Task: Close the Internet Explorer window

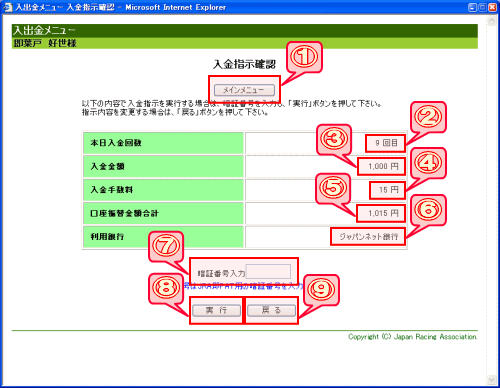Action: (x=492, y=7)
